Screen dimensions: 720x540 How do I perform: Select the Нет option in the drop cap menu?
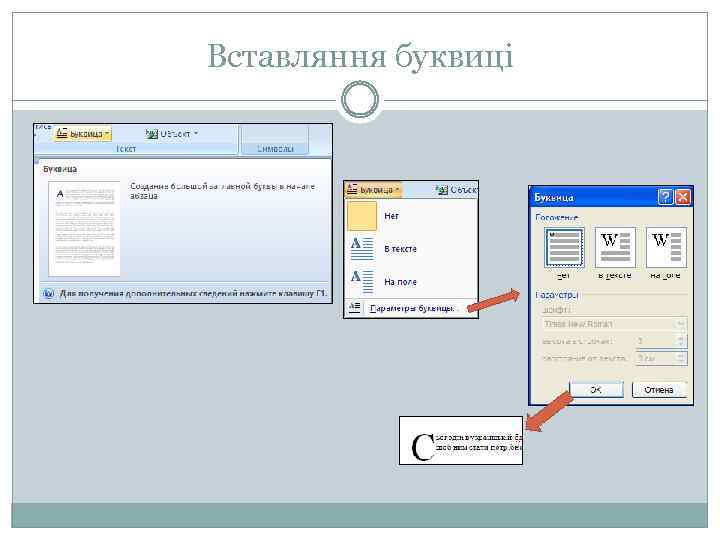click(x=411, y=216)
